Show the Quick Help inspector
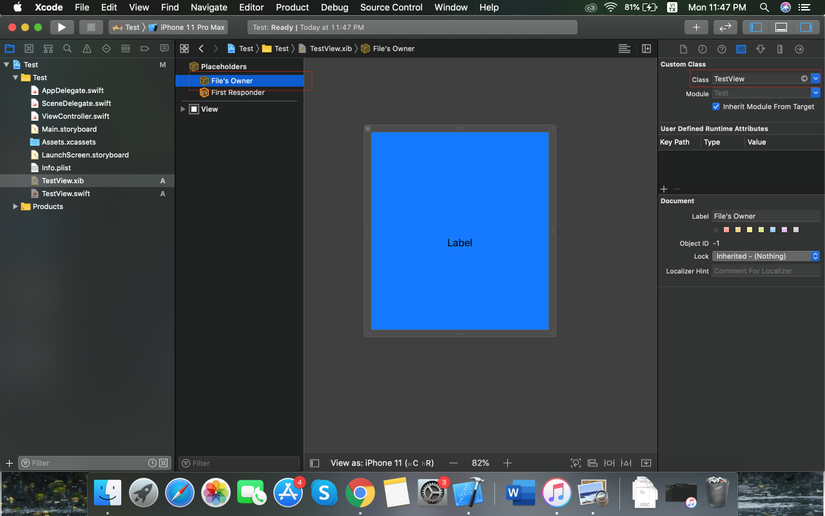The width and height of the screenshot is (825, 516). click(721, 49)
